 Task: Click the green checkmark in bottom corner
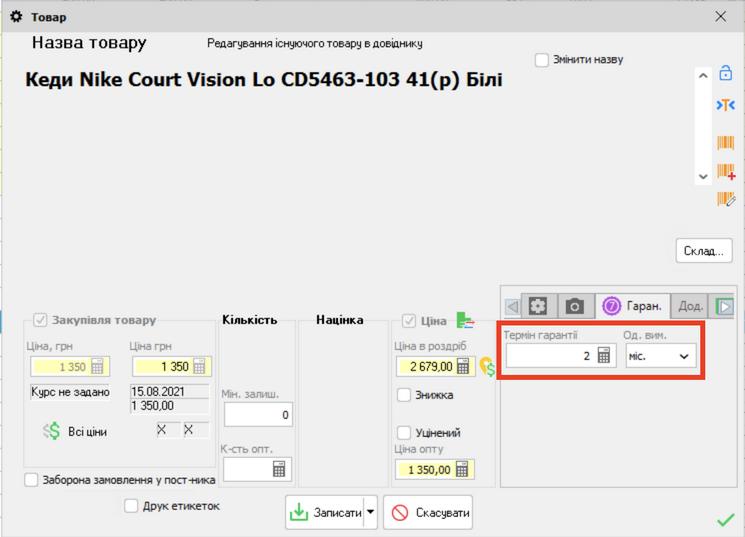(x=726, y=519)
